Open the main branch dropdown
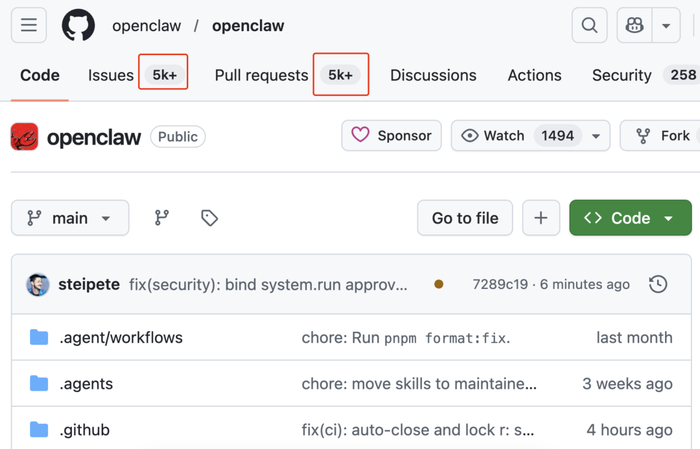700x449 pixels. 70,218
